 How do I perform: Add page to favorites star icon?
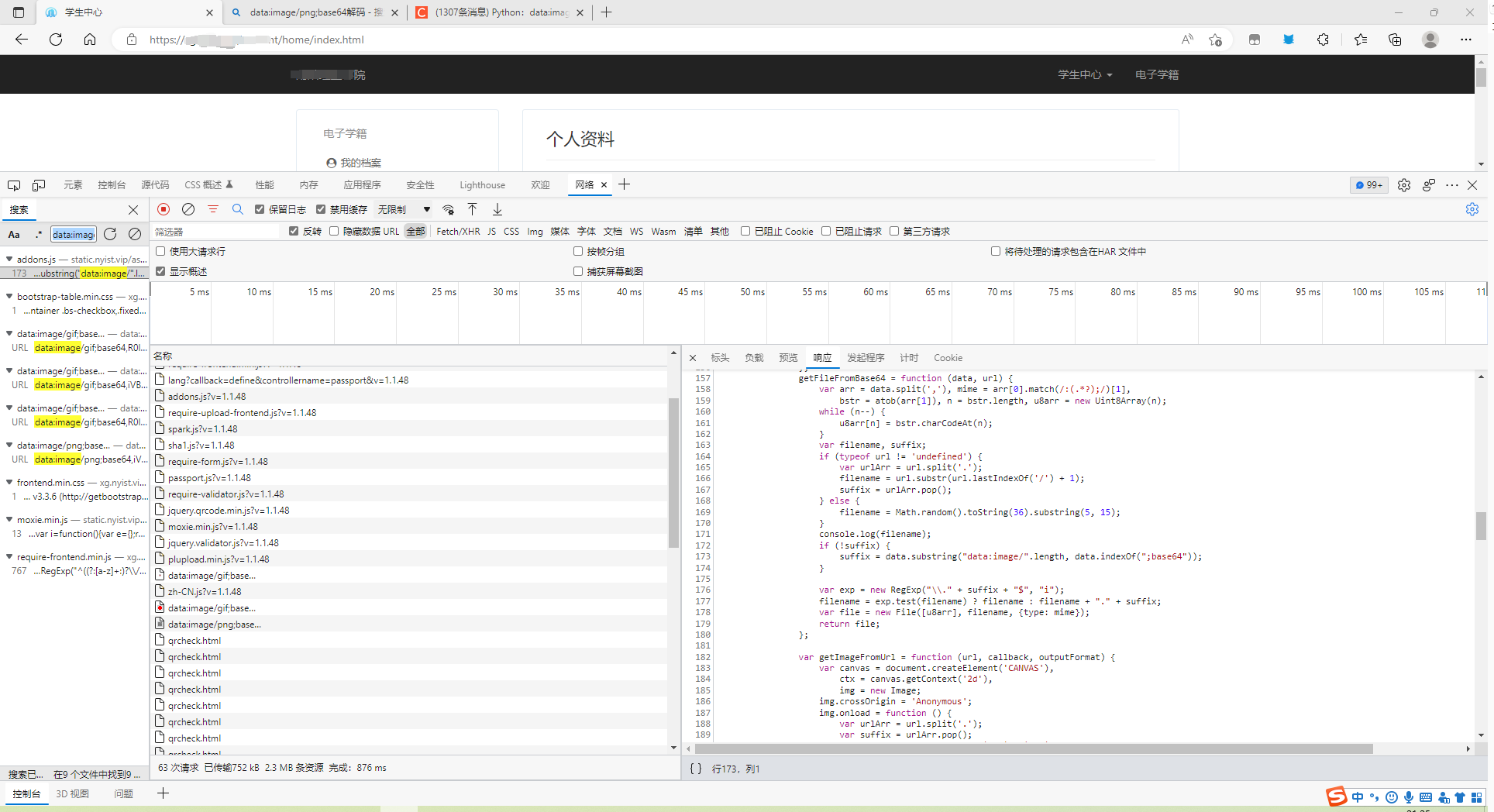(x=1215, y=40)
